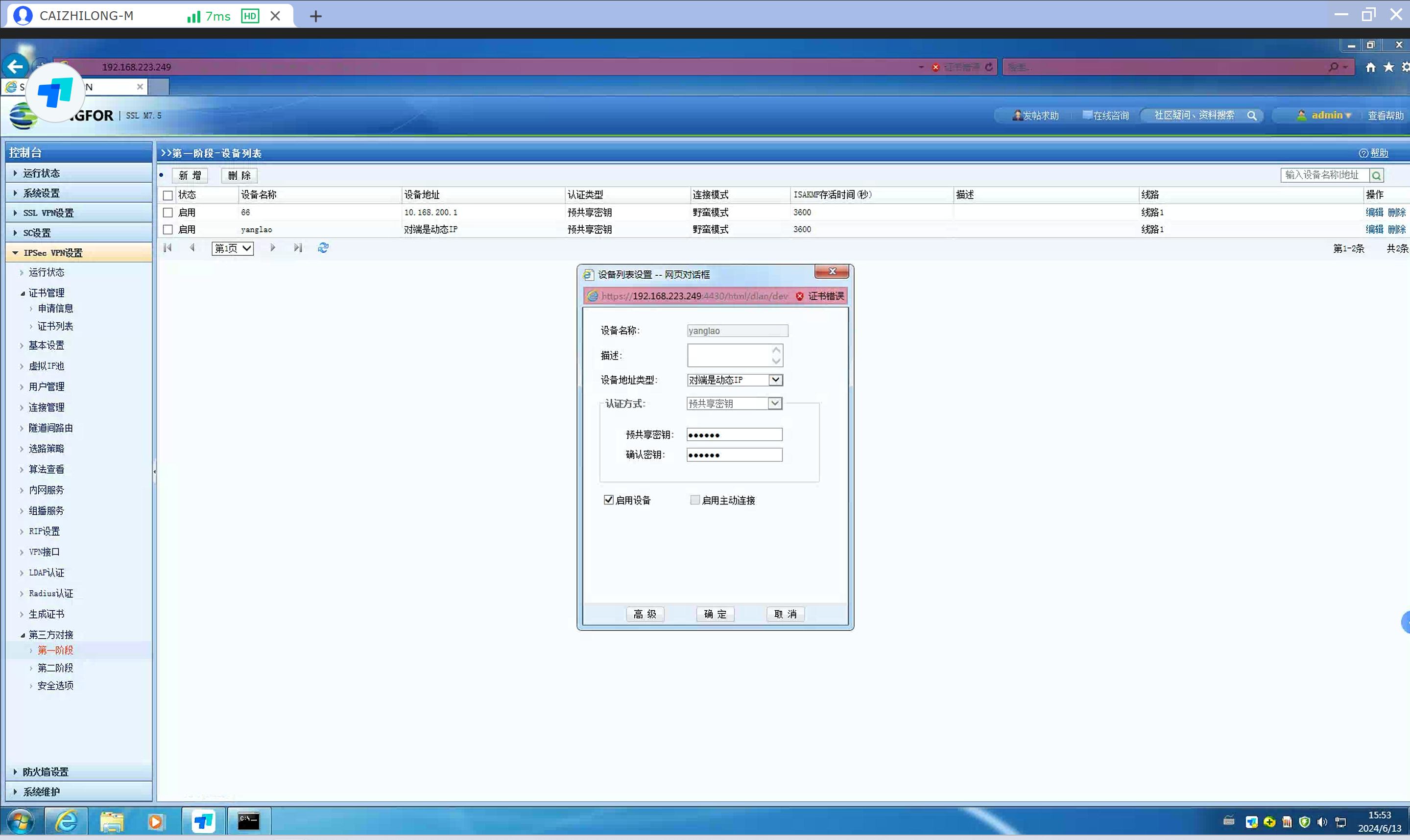Screen dimensions: 1410x840
Task: Open 设备地址类型 dropdown
Action: [x=776, y=380]
